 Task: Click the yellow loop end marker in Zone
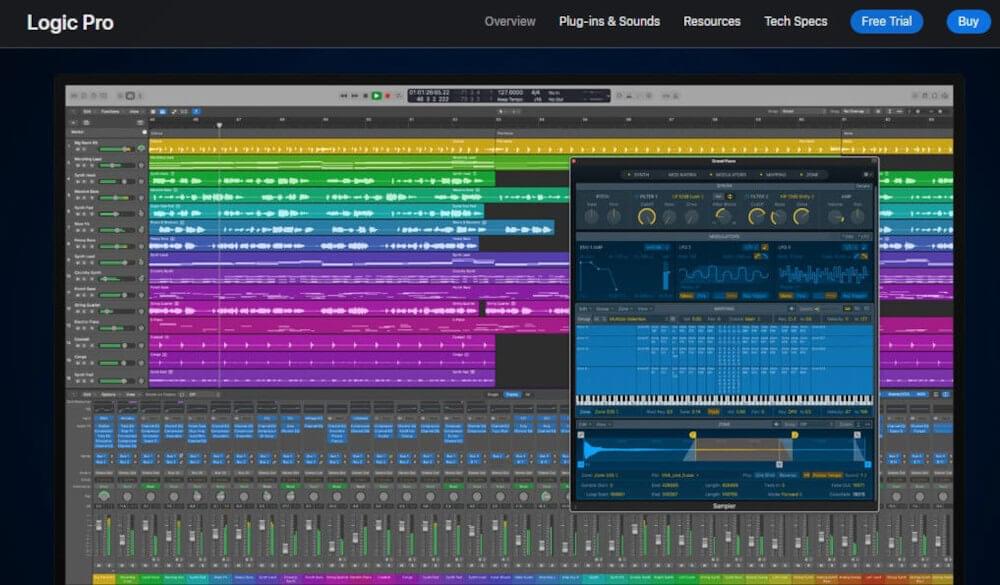[795, 434]
